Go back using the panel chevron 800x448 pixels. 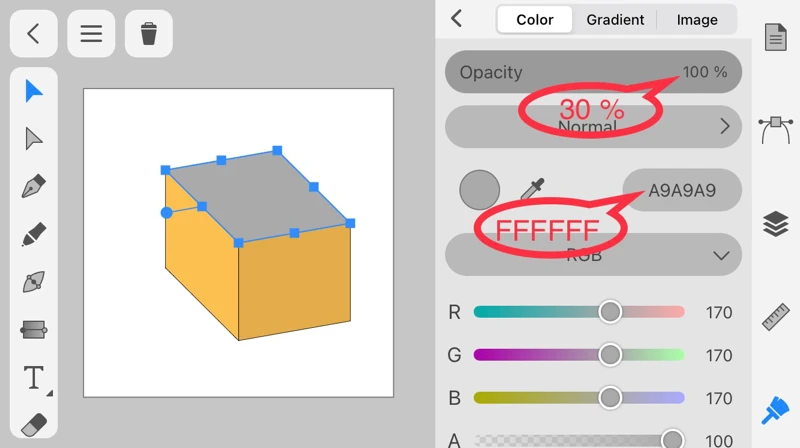pos(457,18)
